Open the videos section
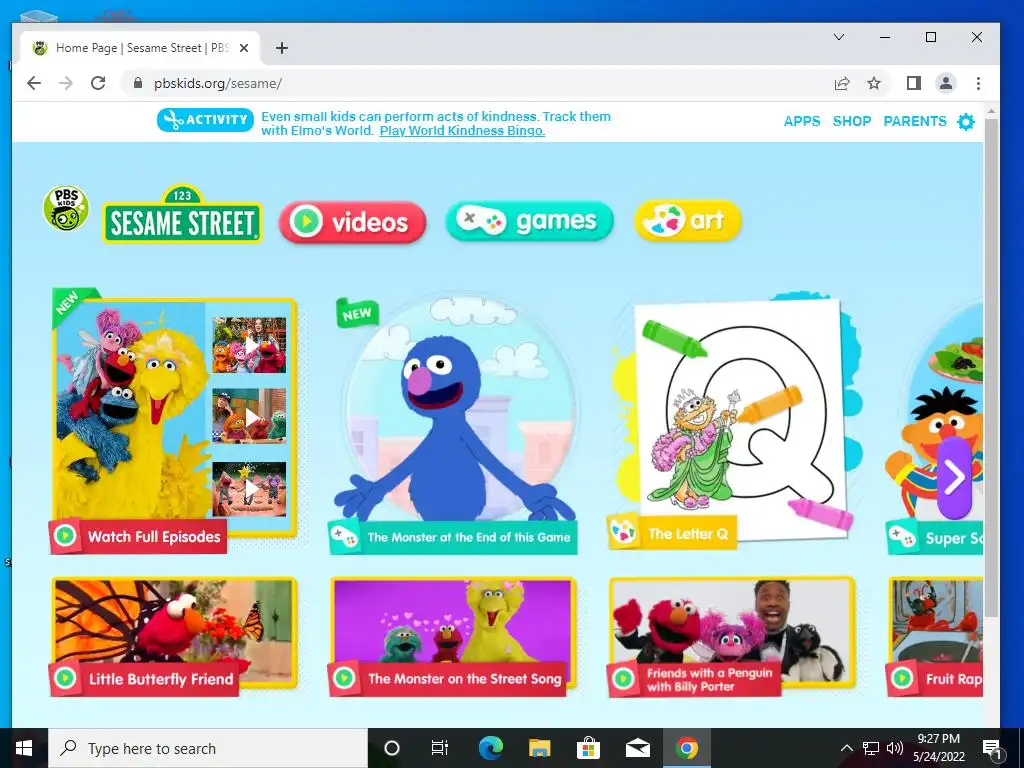The image size is (1024, 768). (x=353, y=222)
